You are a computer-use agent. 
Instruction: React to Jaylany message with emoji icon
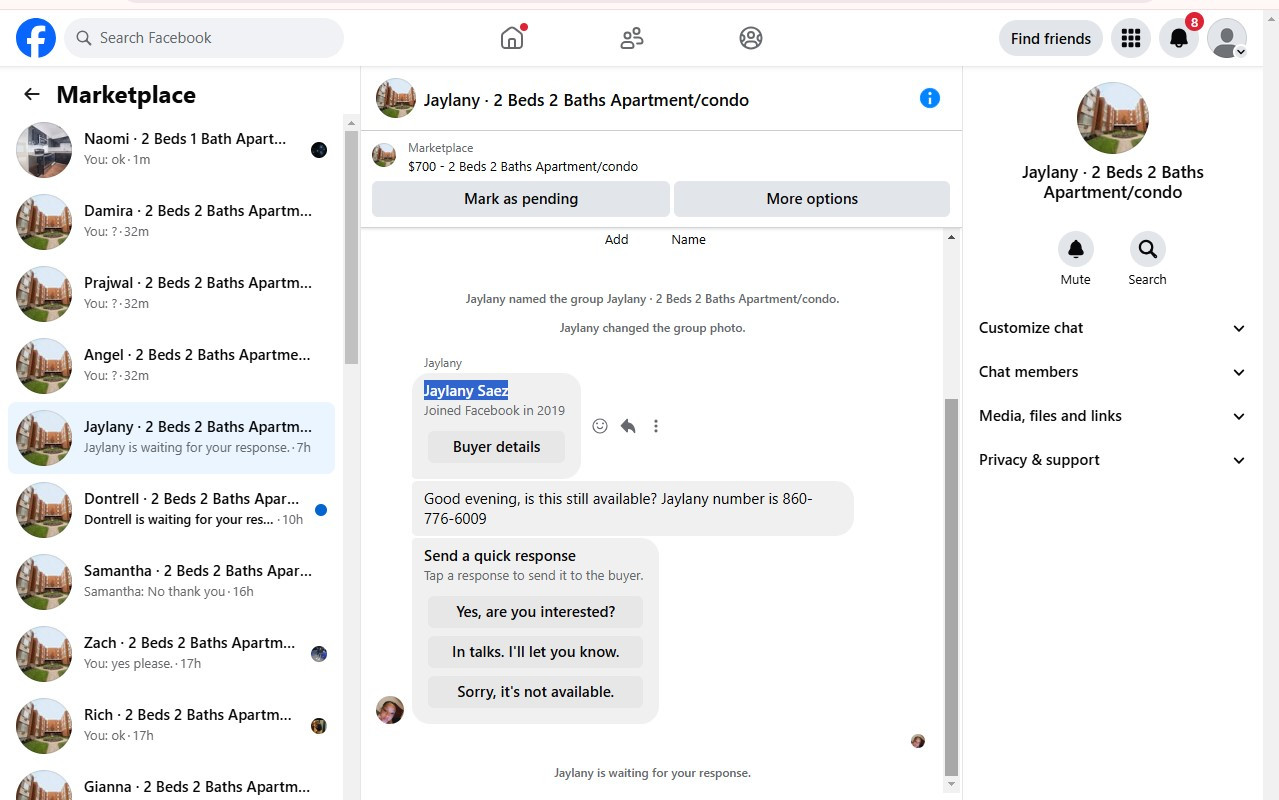point(600,426)
